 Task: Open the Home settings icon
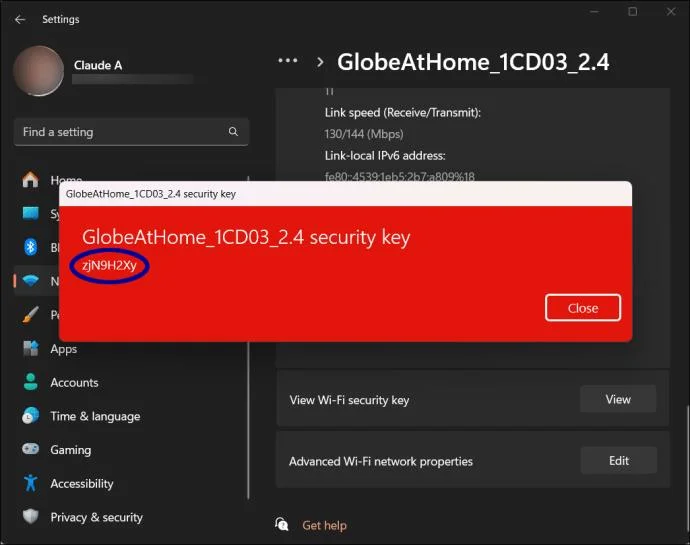30,180
